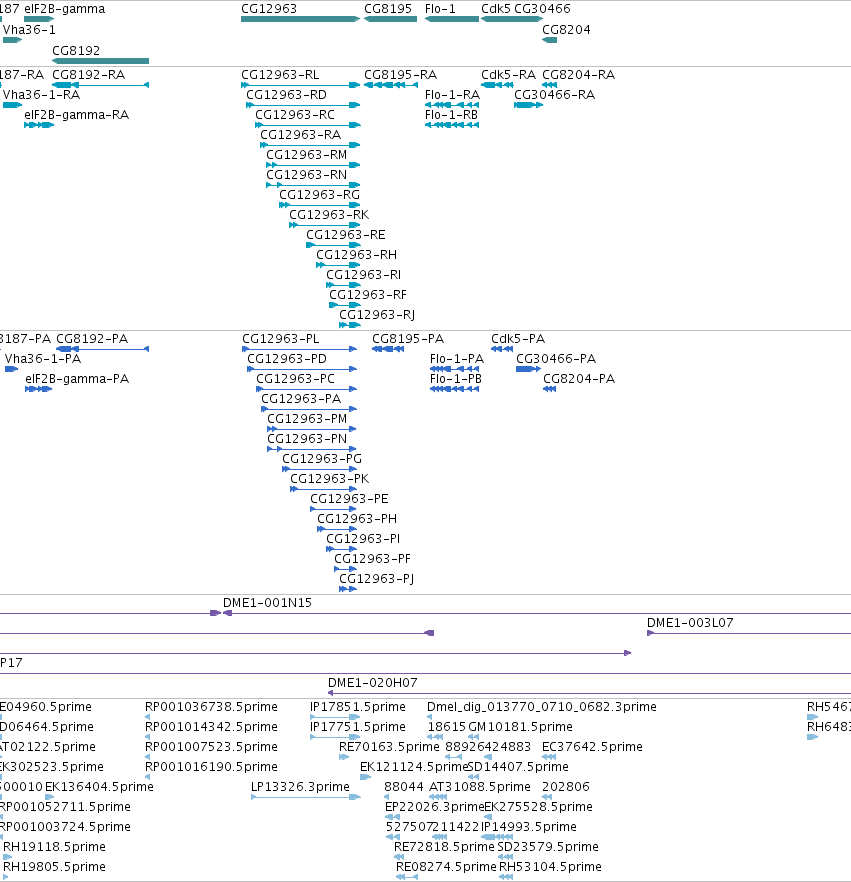The height and width of the screenshot is (882, 851).
Task: Click protein CG30466-PA label
Action: tap(556, 359)
